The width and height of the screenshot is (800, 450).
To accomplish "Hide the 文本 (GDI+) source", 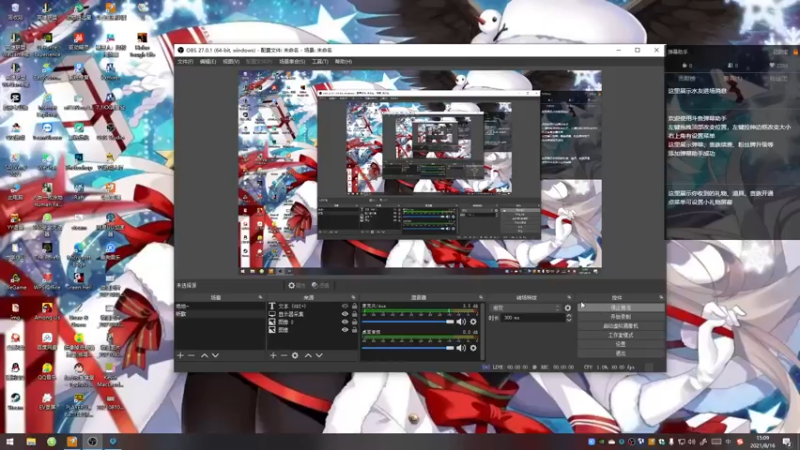I will tap(345, 306).
